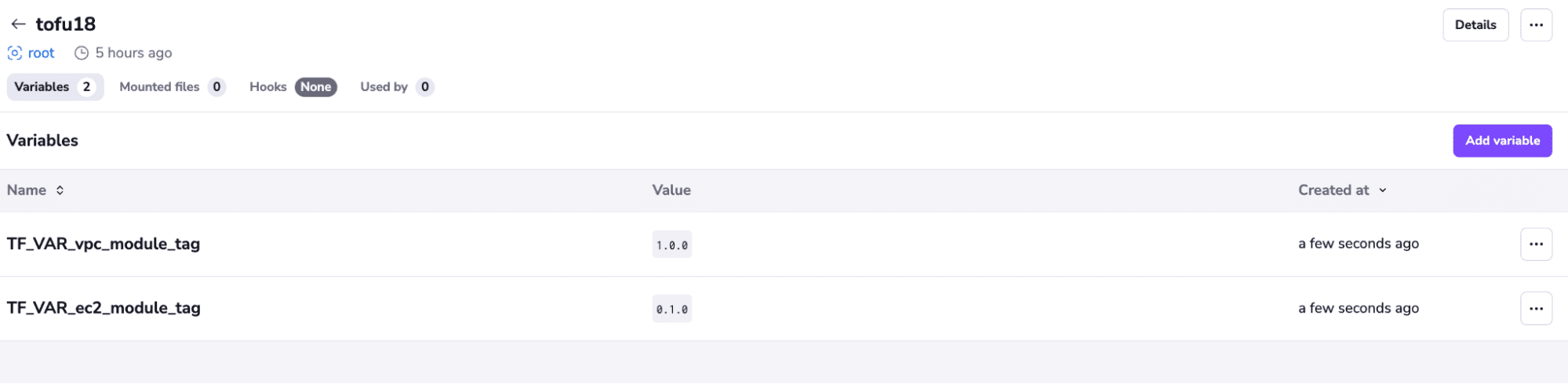The image size is (1568, 384).
Task: Go back using the left arrow icon
Action: coord(18,24)
